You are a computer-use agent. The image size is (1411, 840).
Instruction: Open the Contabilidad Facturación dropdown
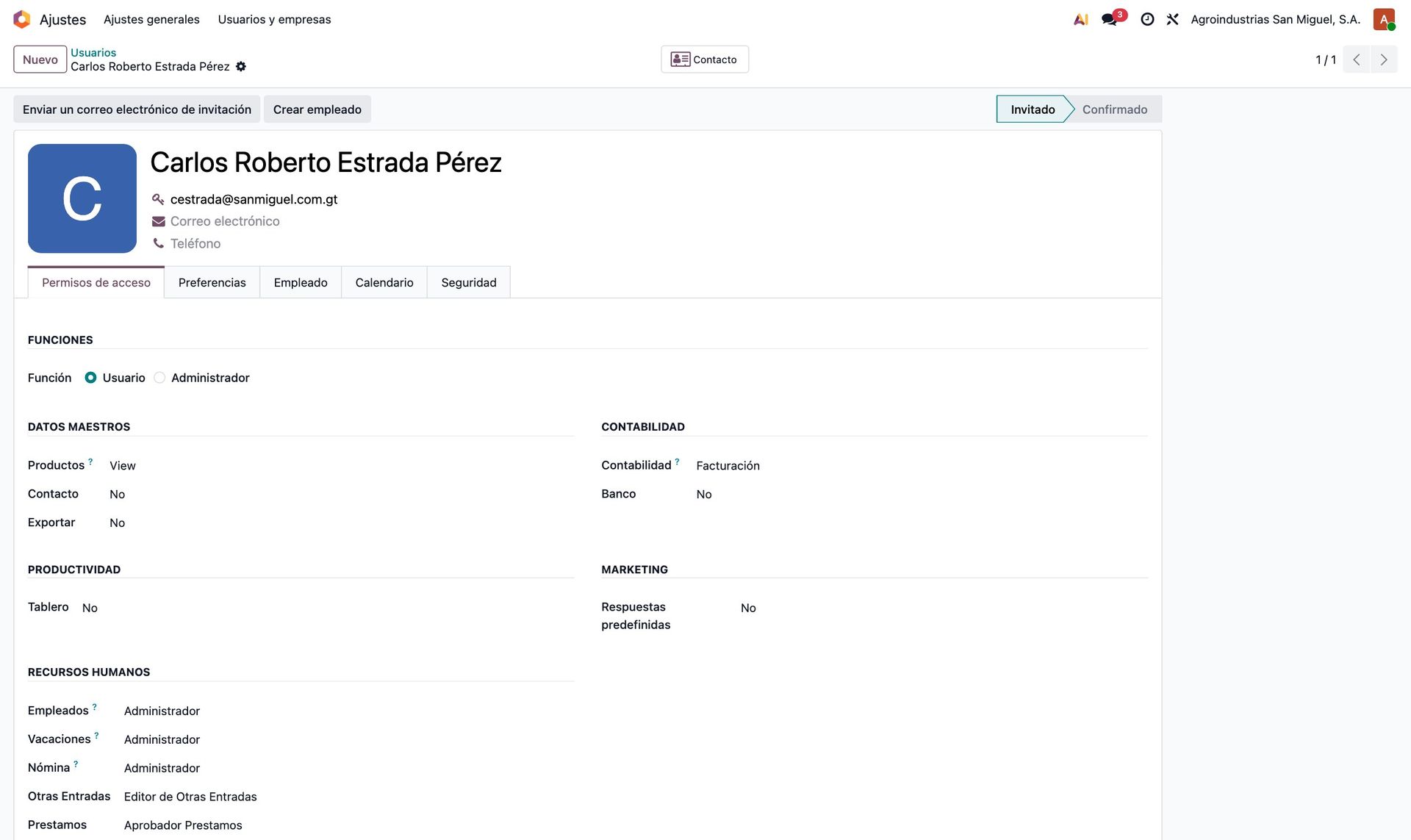[921, 466]
